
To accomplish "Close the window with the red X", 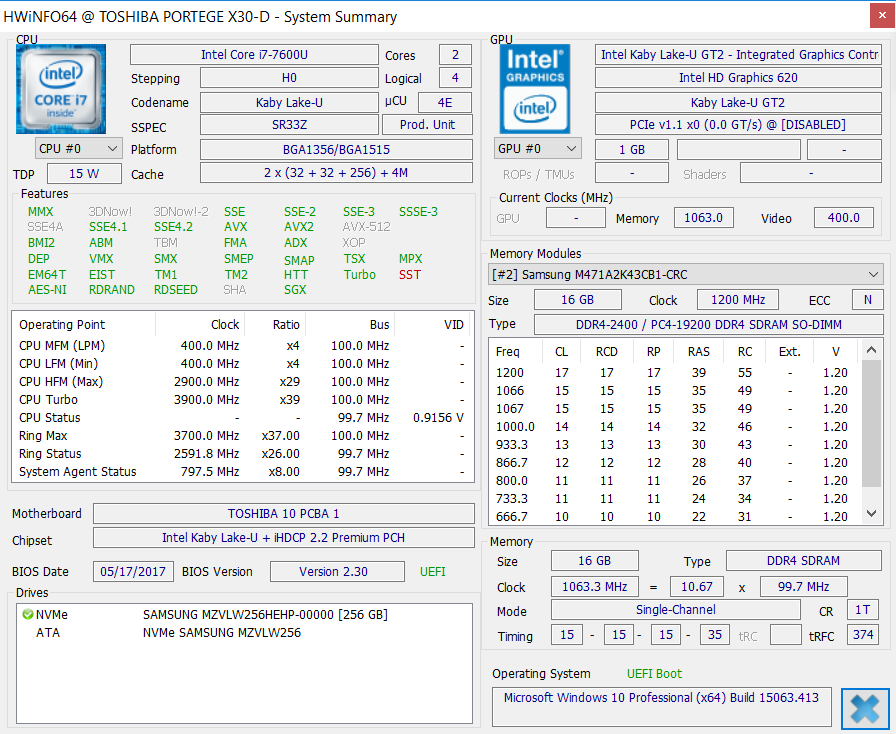I will pyautogui.click(x=883, y=16).
